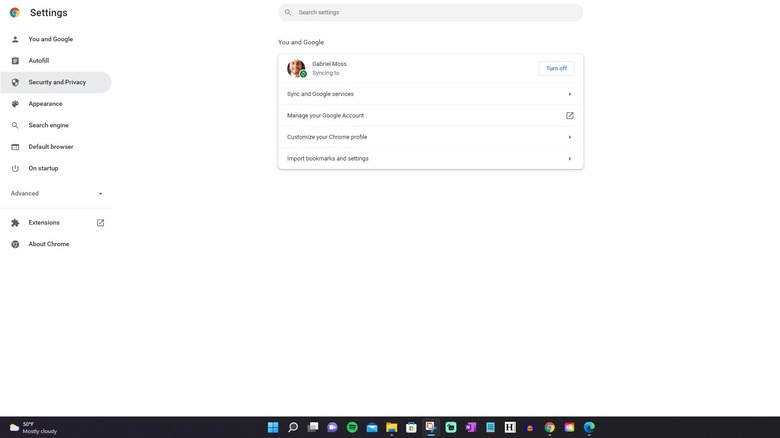Click the Extensions puzzle piece icon
Screen dimensions: 780x438
(15, 222)
